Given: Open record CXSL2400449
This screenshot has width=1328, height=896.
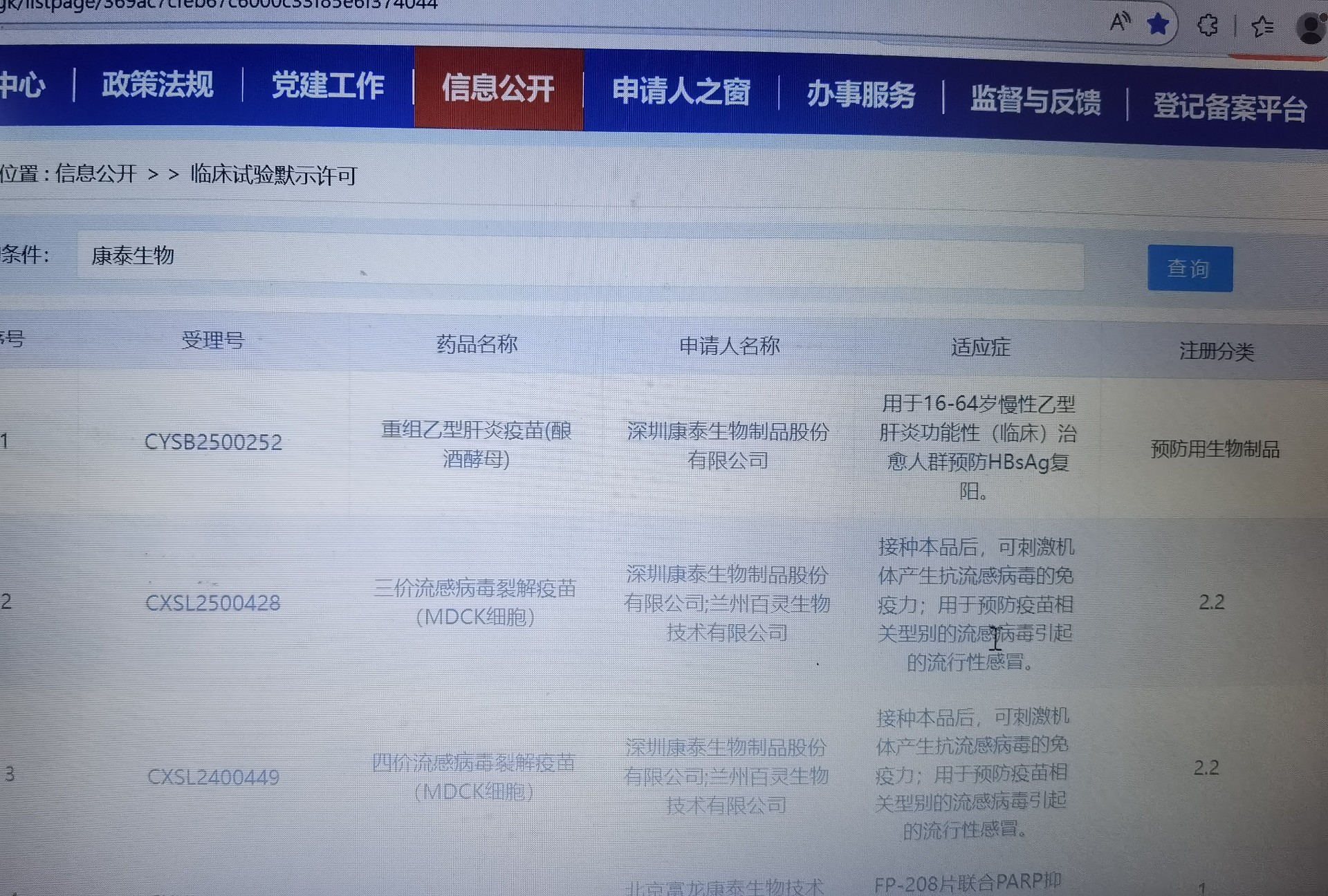Looking at the screenshot, I should [x=213, y=777].
